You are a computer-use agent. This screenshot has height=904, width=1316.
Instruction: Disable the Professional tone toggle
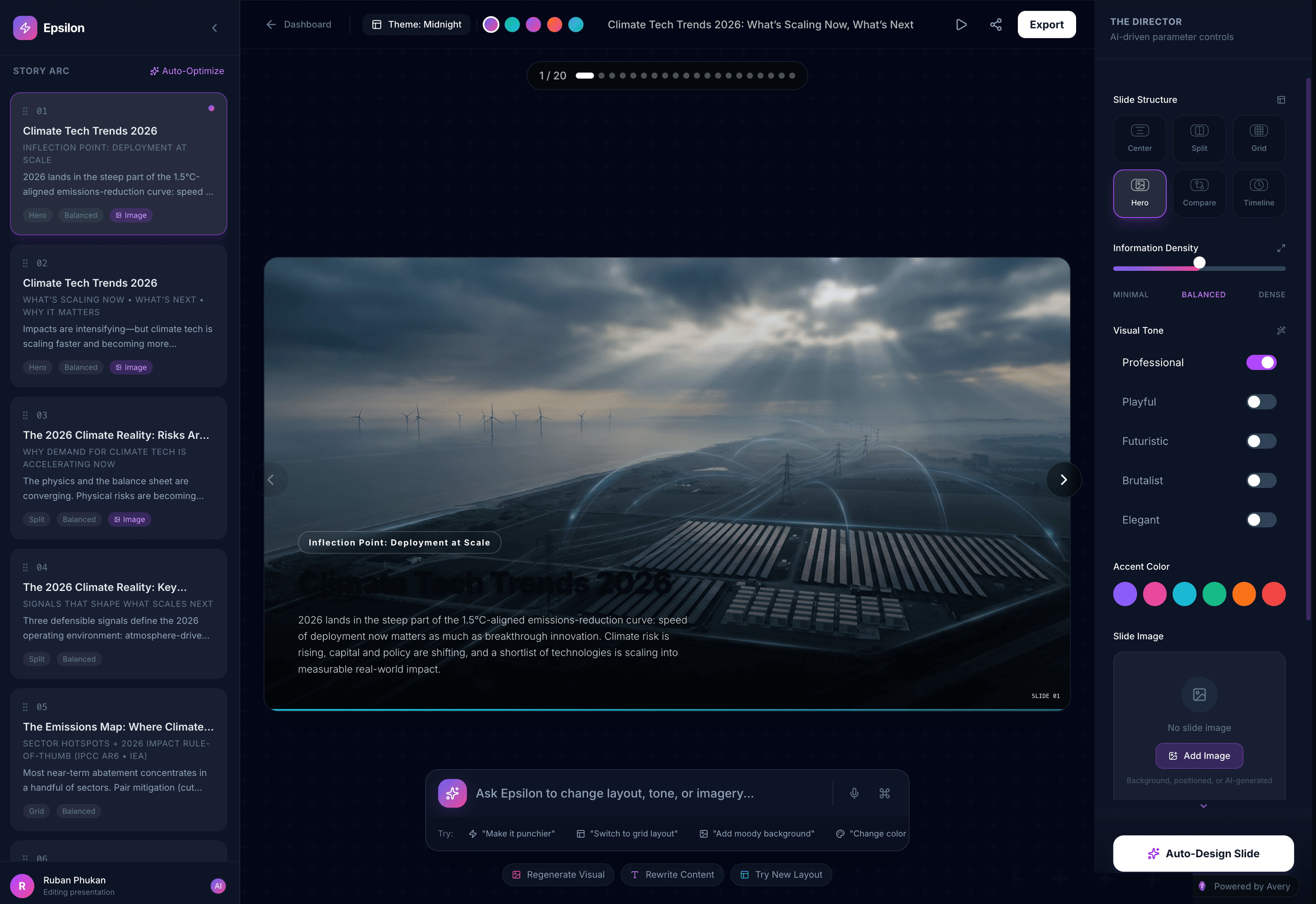click(1261, 363)
